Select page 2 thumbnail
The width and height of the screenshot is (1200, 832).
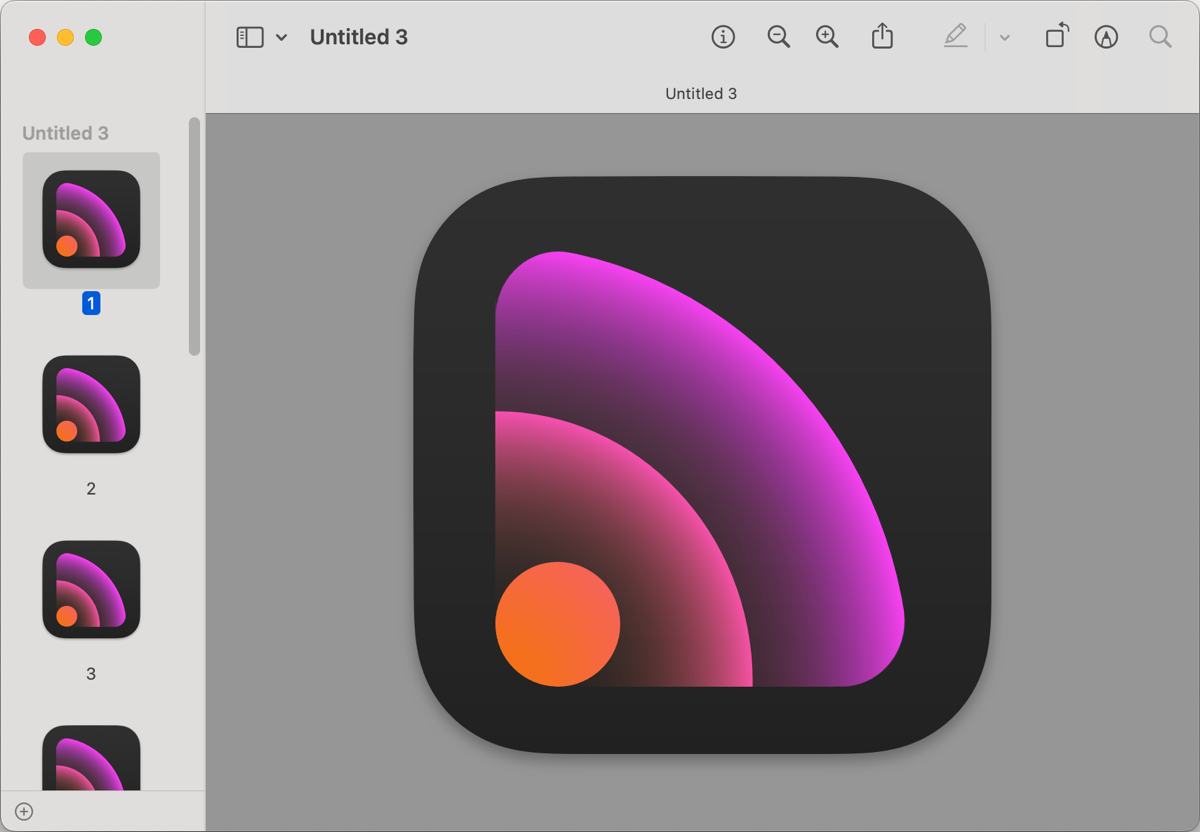91,404
